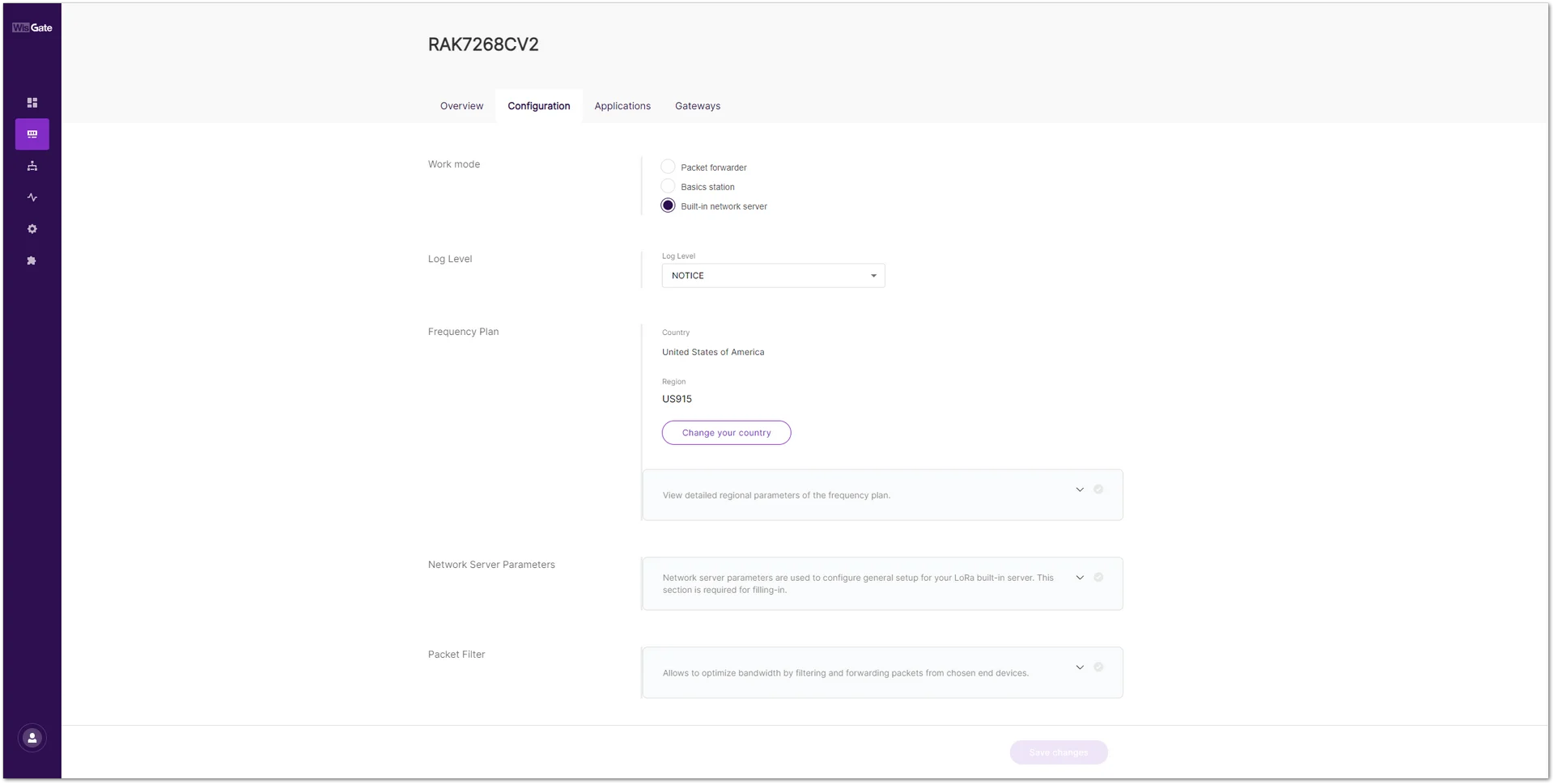Expand the Packet Filter chevron
This screenshot has height=784, width=1554.
[1080, 667]
